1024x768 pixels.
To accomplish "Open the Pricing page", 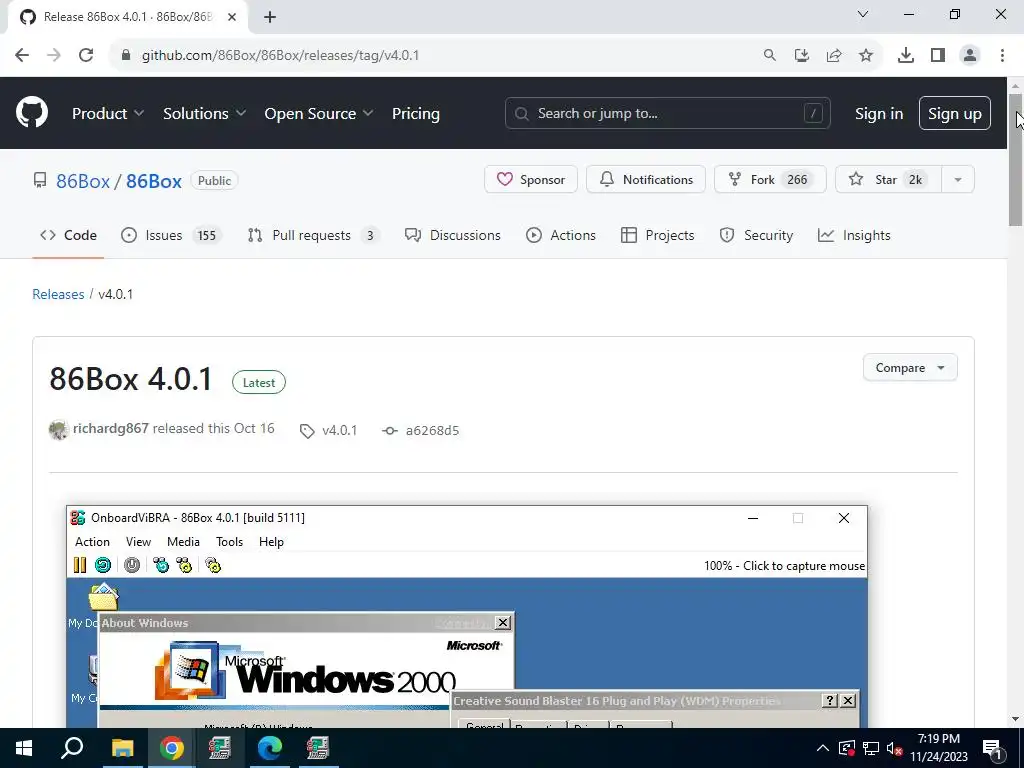I will (x=415, y=113).
